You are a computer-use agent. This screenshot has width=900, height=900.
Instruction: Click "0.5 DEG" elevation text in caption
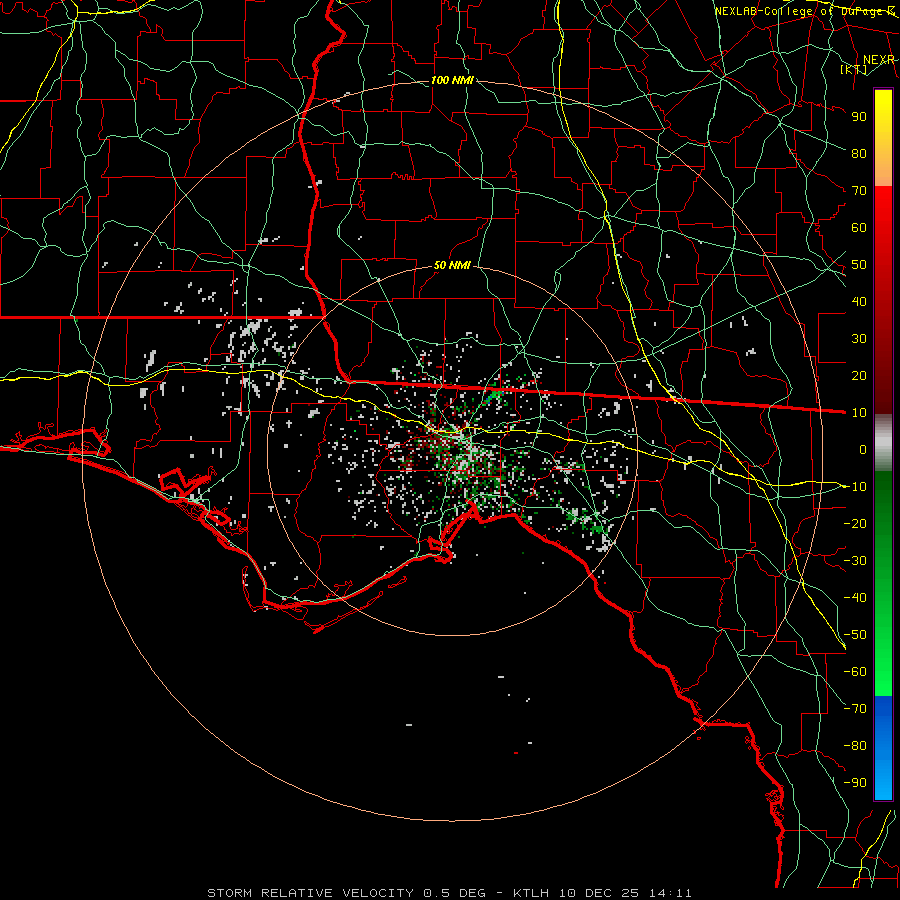pos(454,893)
